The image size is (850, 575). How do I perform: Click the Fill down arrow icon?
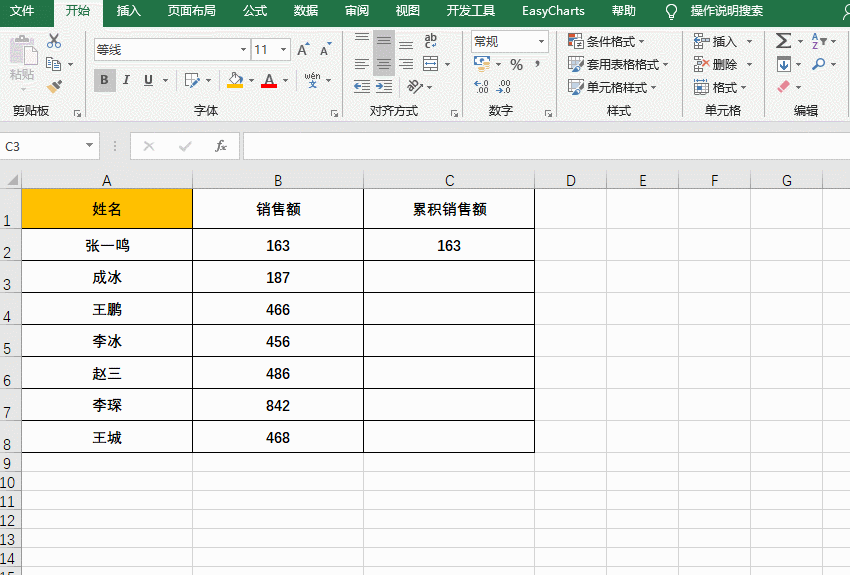pyautogui.click(x=783, y=64)
